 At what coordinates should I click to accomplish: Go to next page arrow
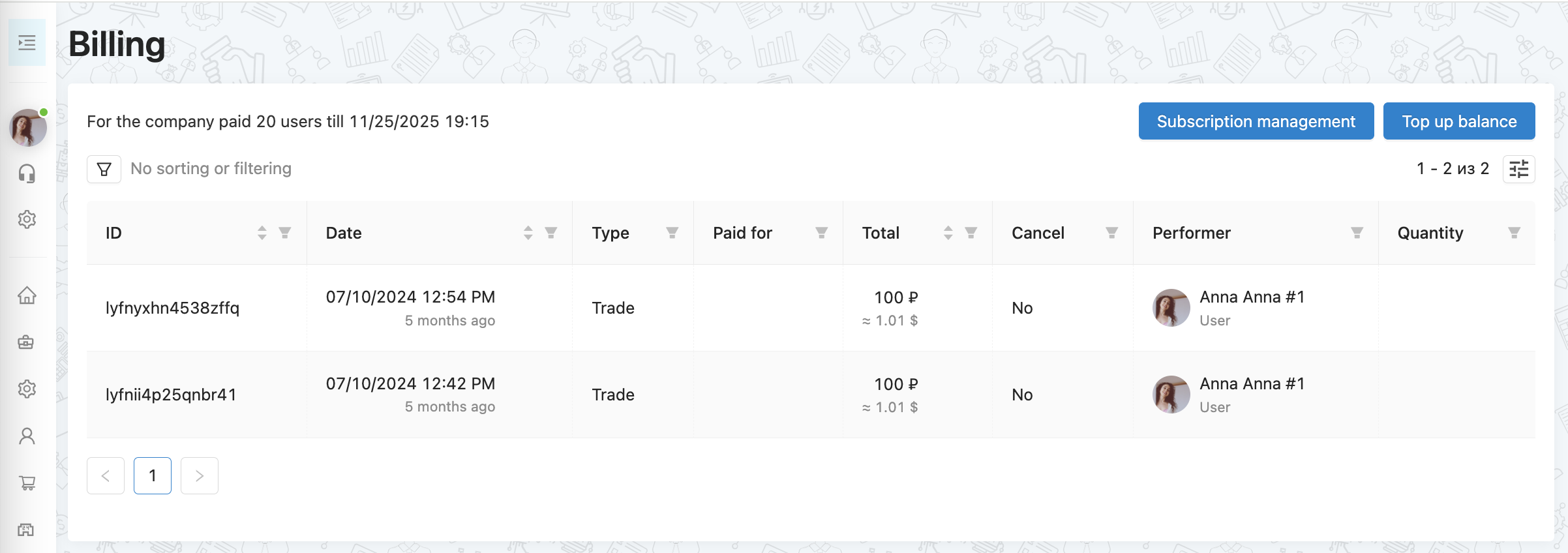(200, 475)
